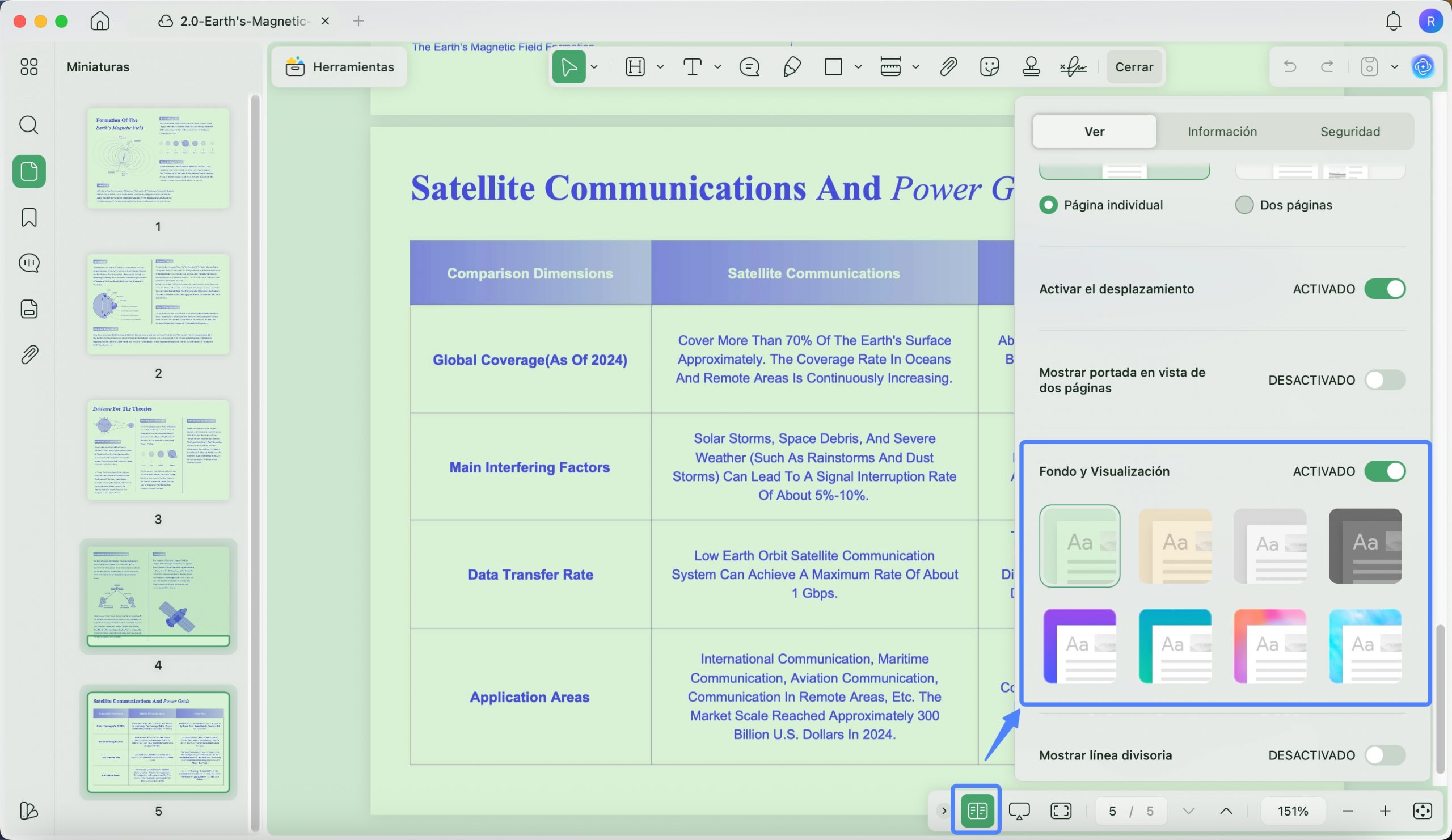
Task: Click the 151% zoom level field
Action: [x=1293, y=811]
